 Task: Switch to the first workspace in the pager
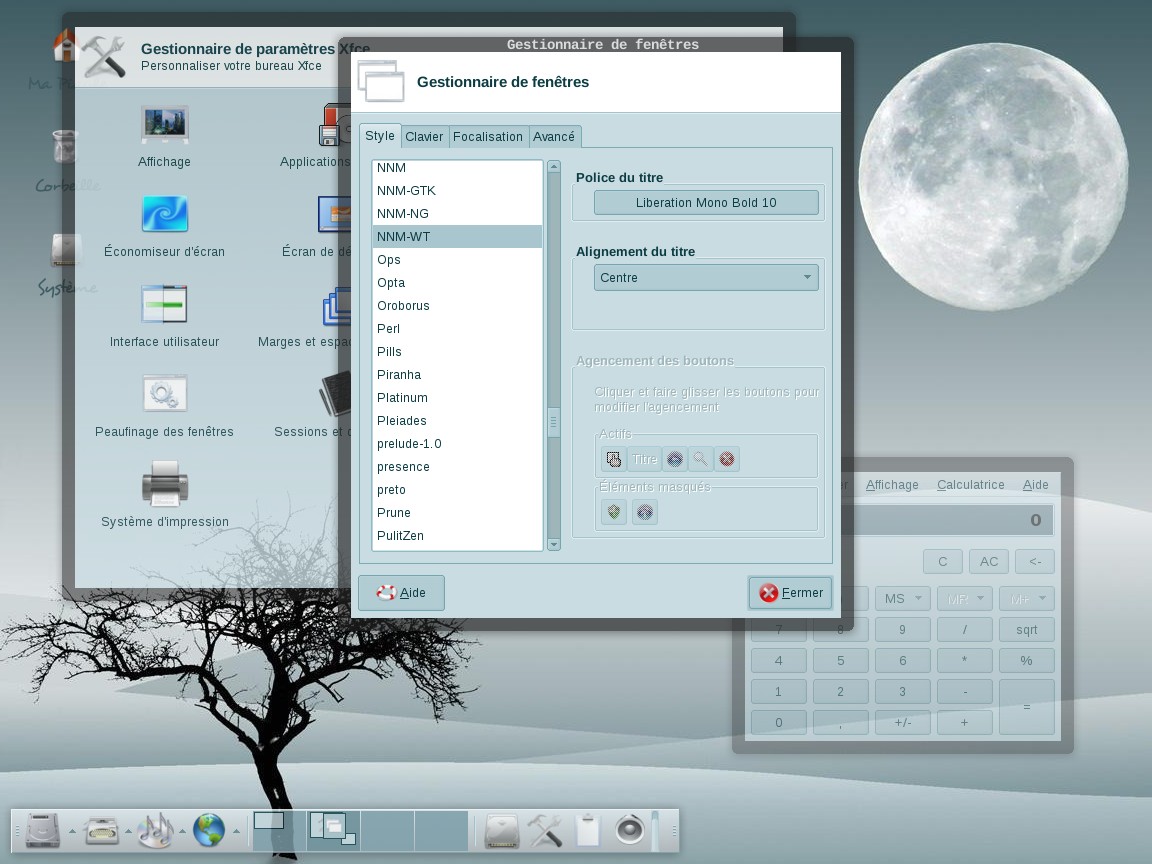pyautogui.click(x=279, y=830)
